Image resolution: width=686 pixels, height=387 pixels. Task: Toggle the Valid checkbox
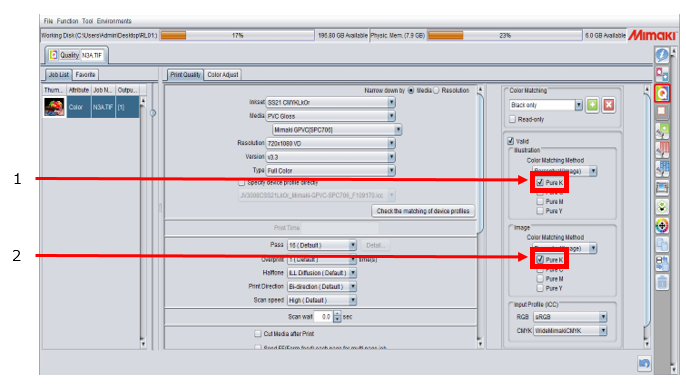click(x=511, y=141)
